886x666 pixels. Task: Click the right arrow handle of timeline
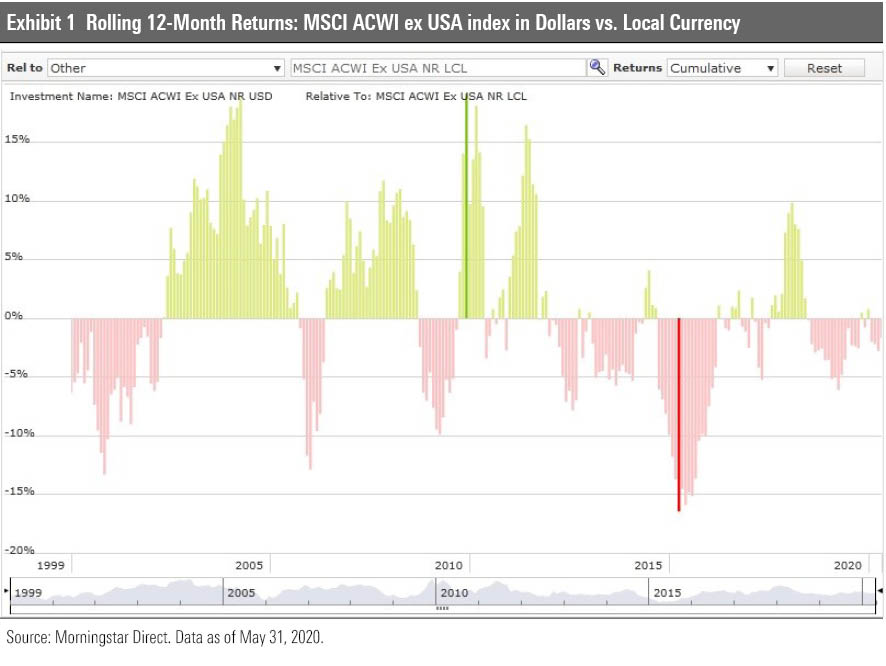tap(880, 592)
